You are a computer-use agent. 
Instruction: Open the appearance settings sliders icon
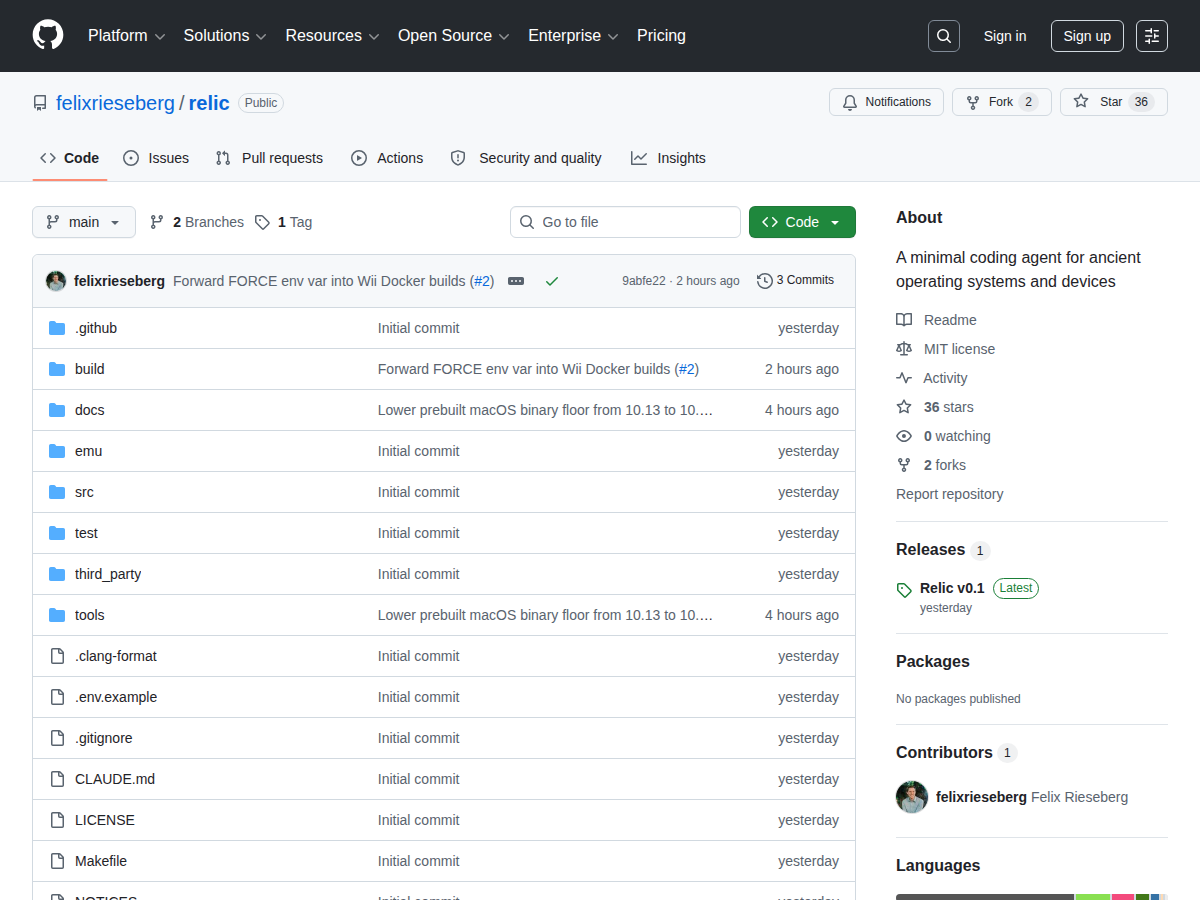pyautogui.click(x=1152, y=36)
